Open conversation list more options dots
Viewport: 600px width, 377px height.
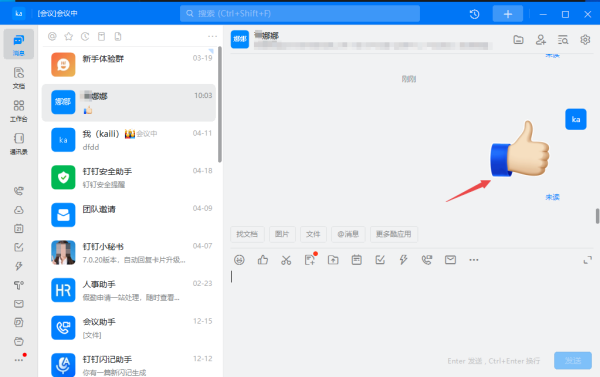click(x=212, y=36)
